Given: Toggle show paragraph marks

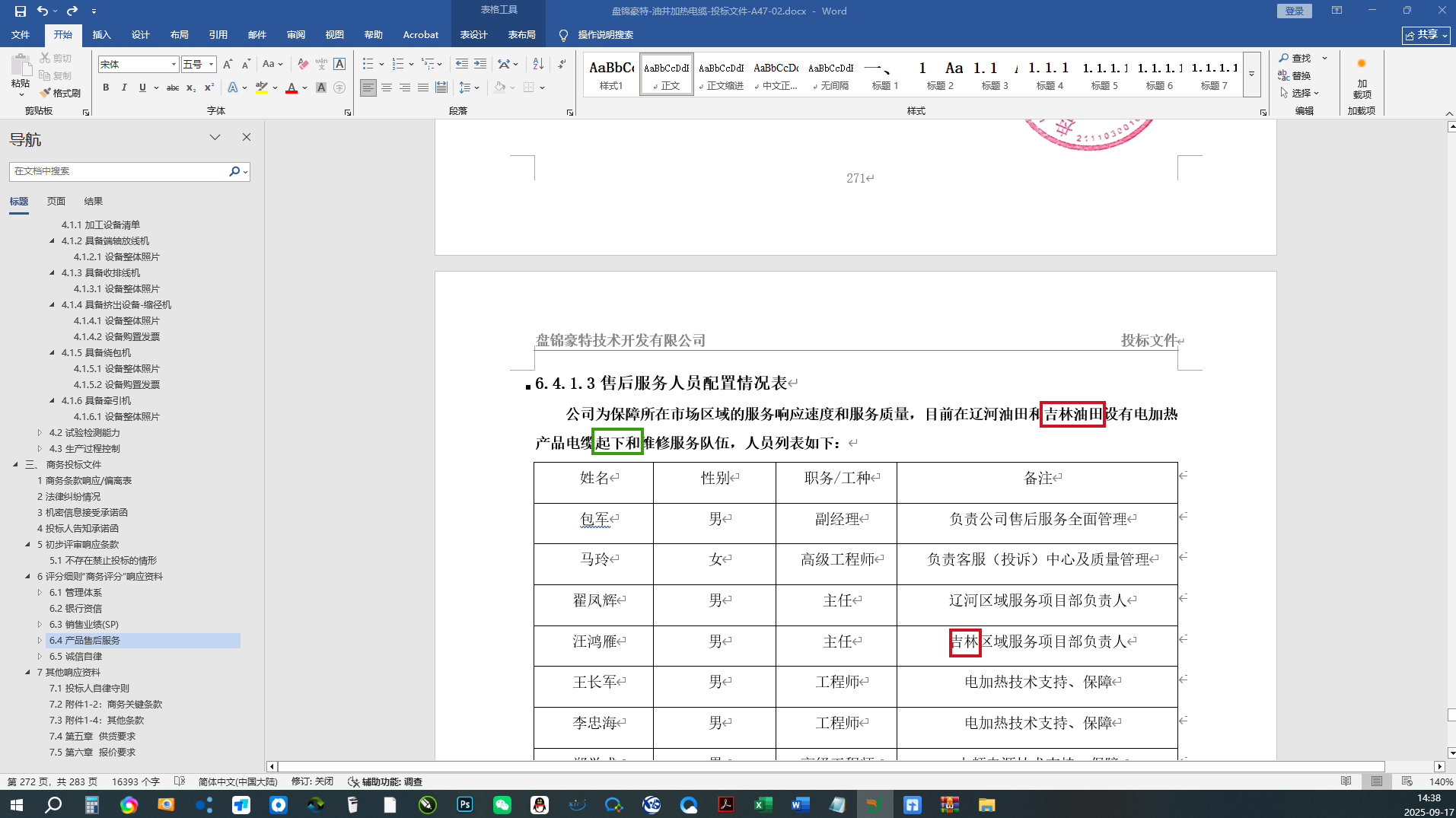Looking at the screenshot, I should [562, 64].
